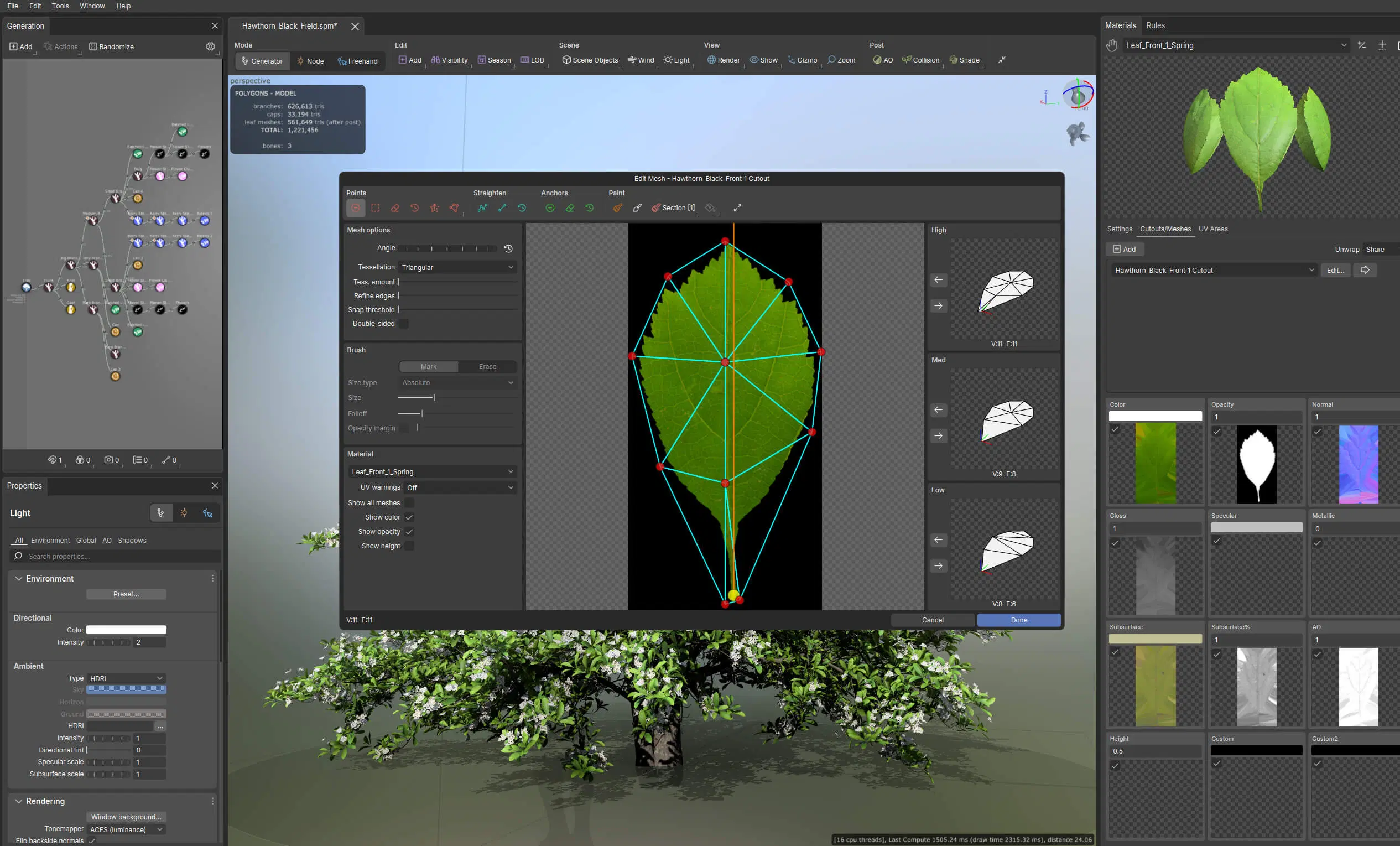Click the Done button to confirm mesh edit
Screen dimensions: 1400x846
[1020, 620]
